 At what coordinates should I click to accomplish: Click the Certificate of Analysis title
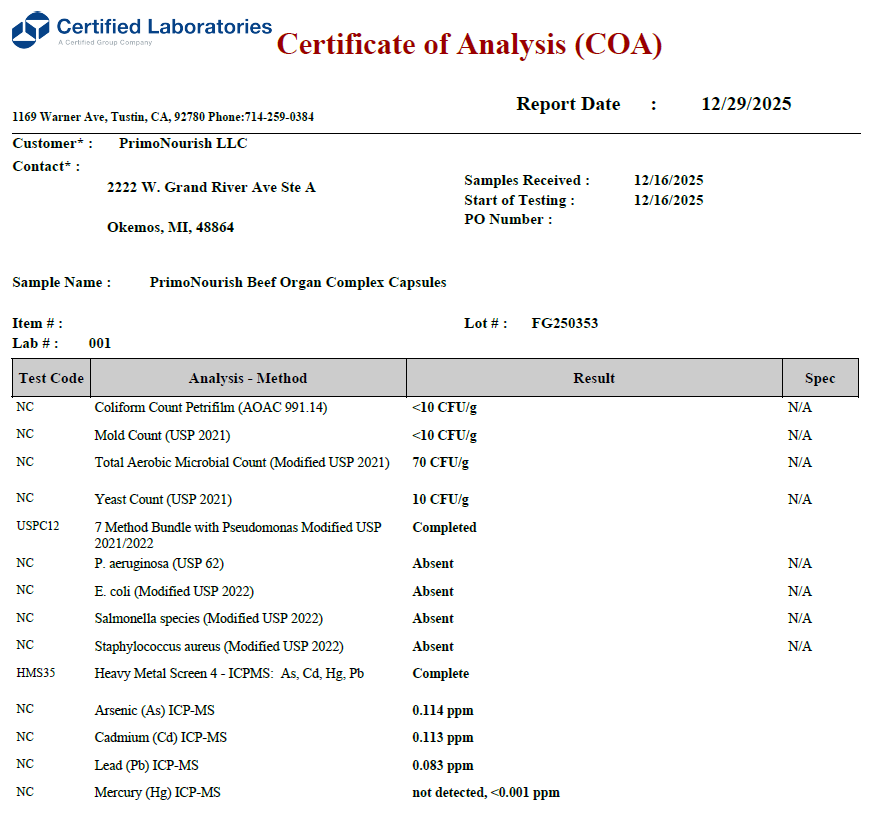pos(468,44)
